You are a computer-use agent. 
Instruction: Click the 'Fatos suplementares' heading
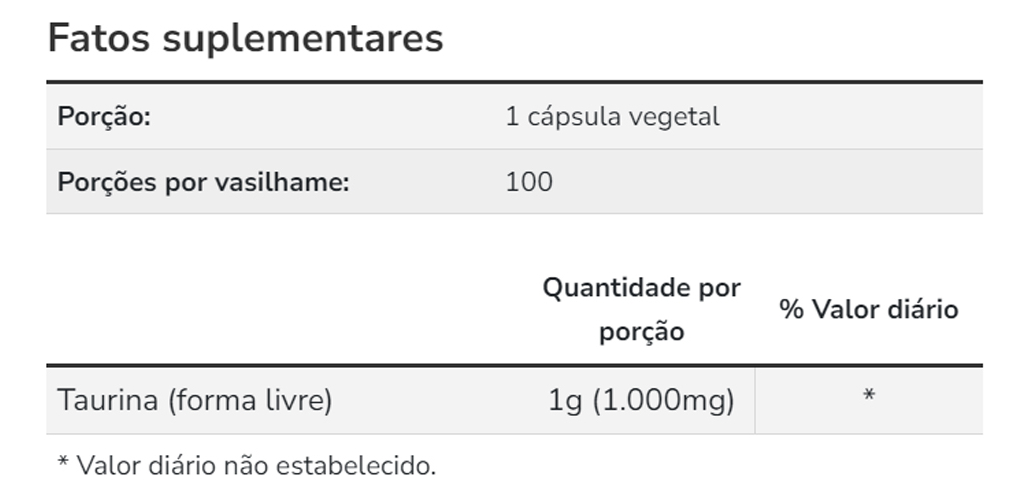point(245,38)
